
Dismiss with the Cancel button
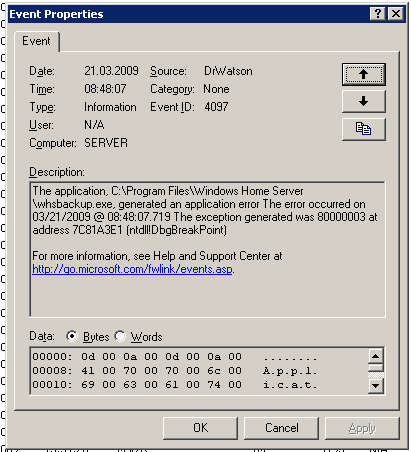click(282, 428)
